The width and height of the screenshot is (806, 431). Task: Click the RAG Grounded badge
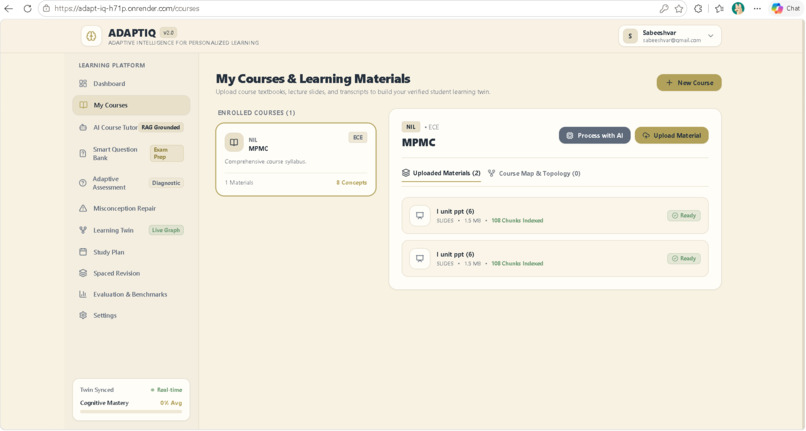161,127
